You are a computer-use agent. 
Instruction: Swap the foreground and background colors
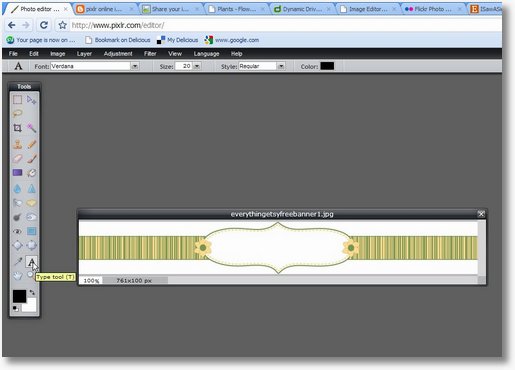pyautogui.click(x=32, y=292)
